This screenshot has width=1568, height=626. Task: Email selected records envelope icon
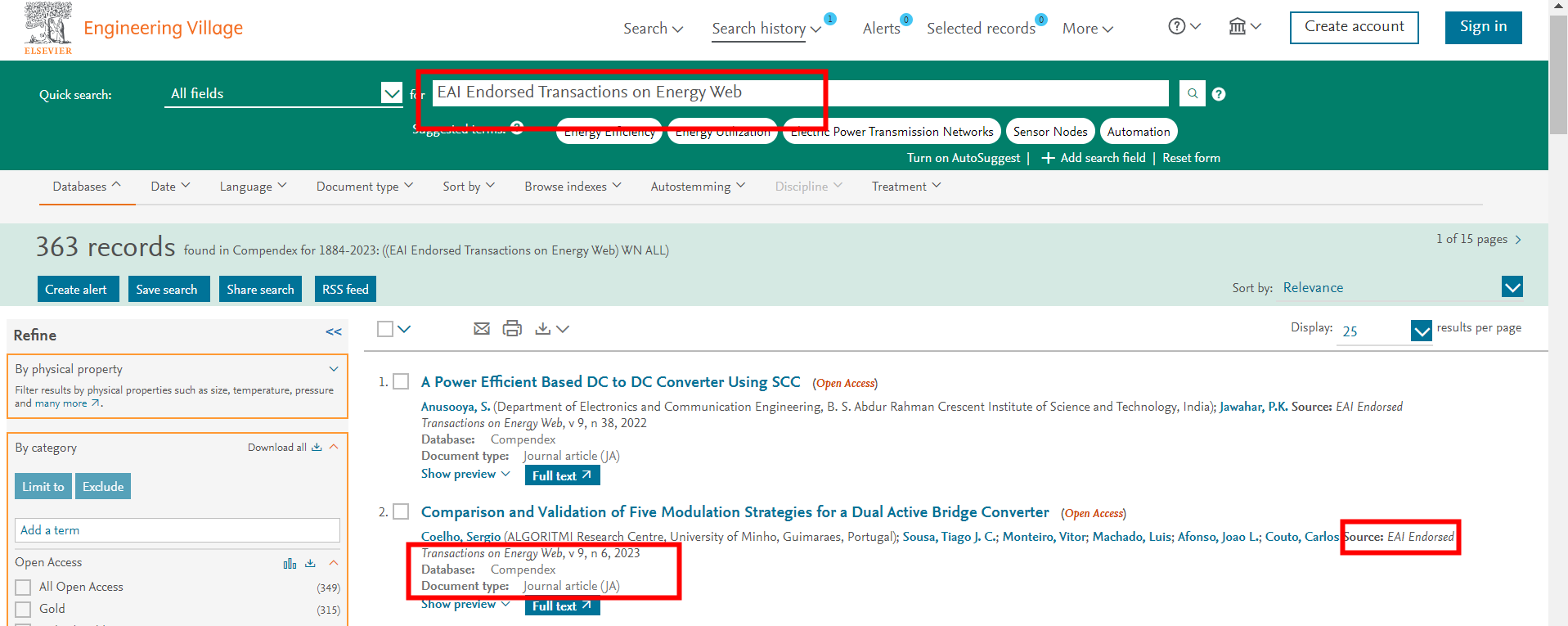click(x=482, y=328)
